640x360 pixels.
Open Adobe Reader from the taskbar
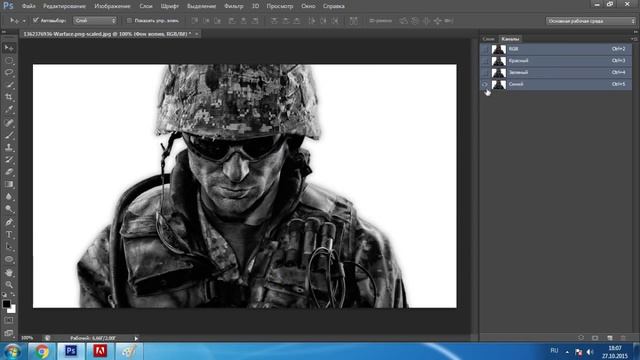(x=100, y=351)
